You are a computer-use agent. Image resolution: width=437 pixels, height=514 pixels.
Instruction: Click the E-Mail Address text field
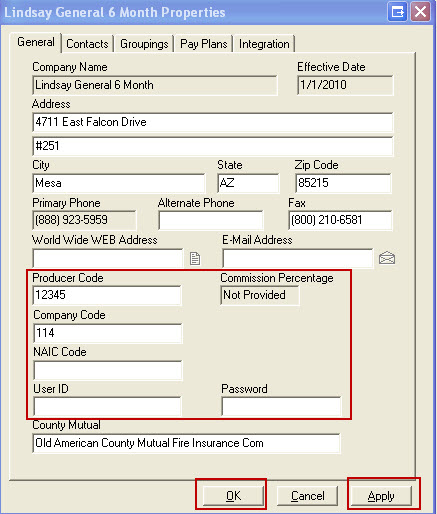click(x=298, y=258)
